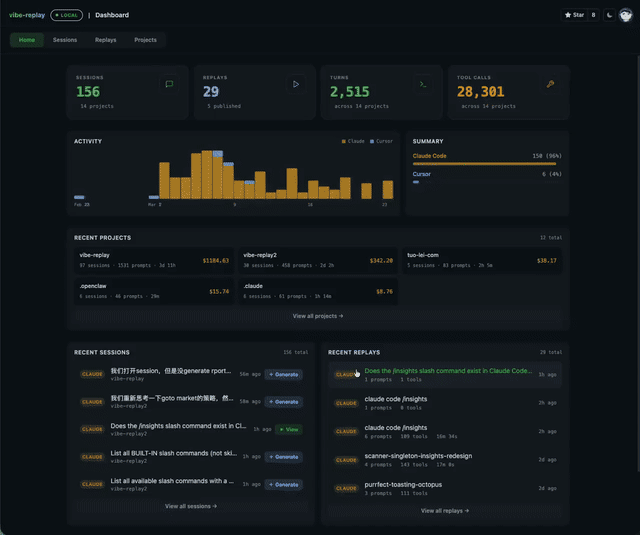Click View all projects link

pyautogui.click(x=318, y=316)
